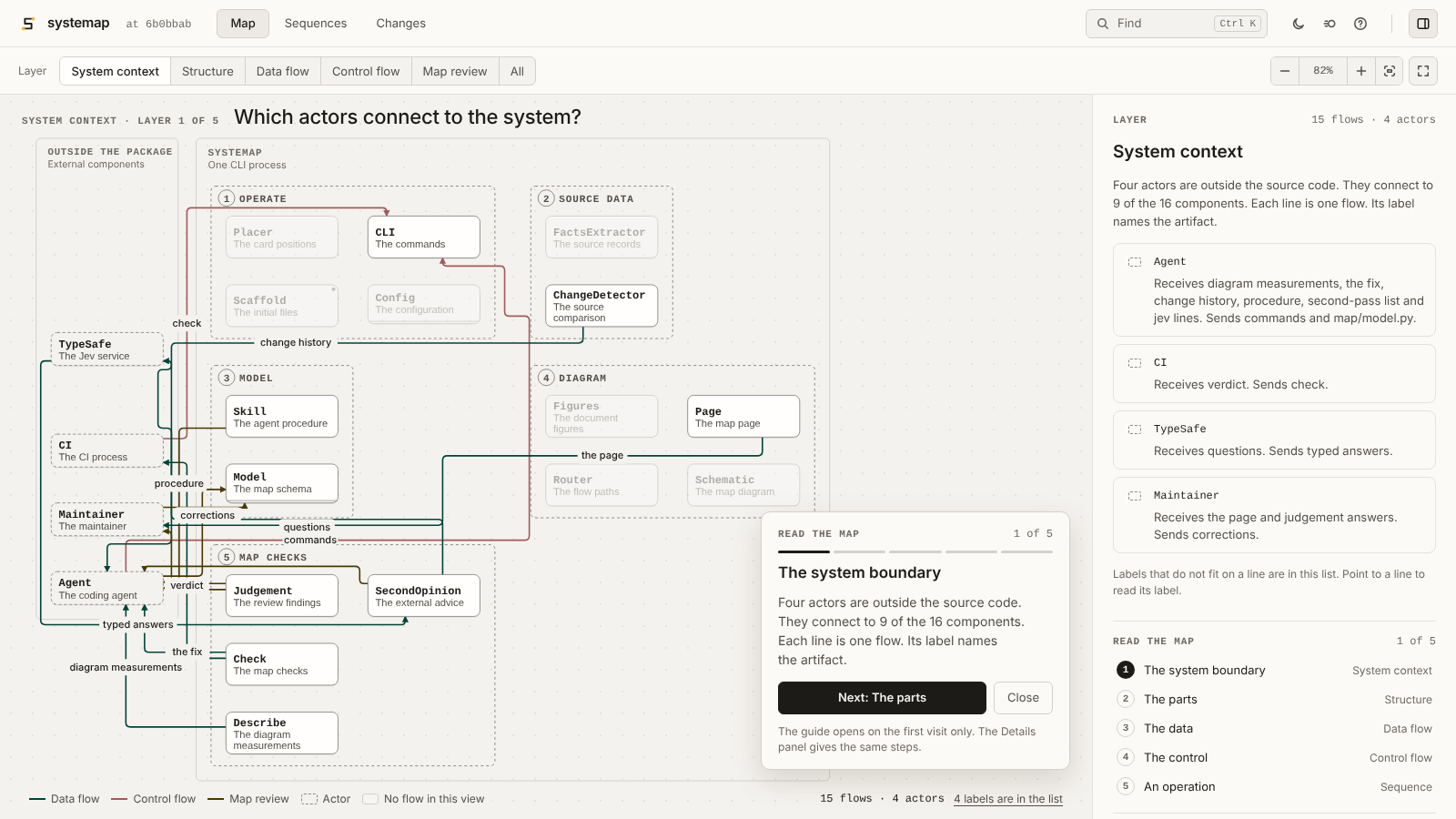Image resolution: width=1456 pixels, height=819 pixels.
Task: Click Next: The parts button
Action: click(x=882, y=698)
